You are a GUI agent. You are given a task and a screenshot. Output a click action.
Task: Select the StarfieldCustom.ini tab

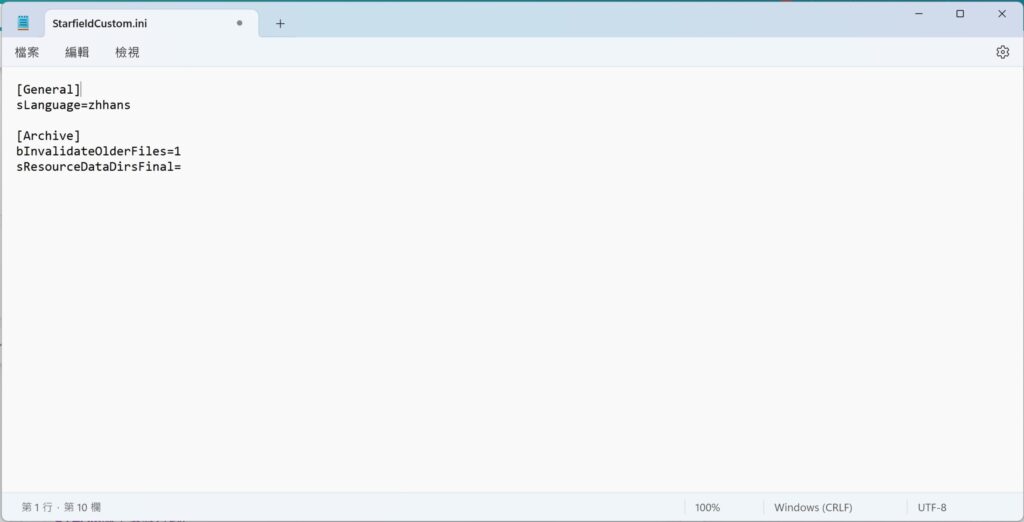coord(150,24)
